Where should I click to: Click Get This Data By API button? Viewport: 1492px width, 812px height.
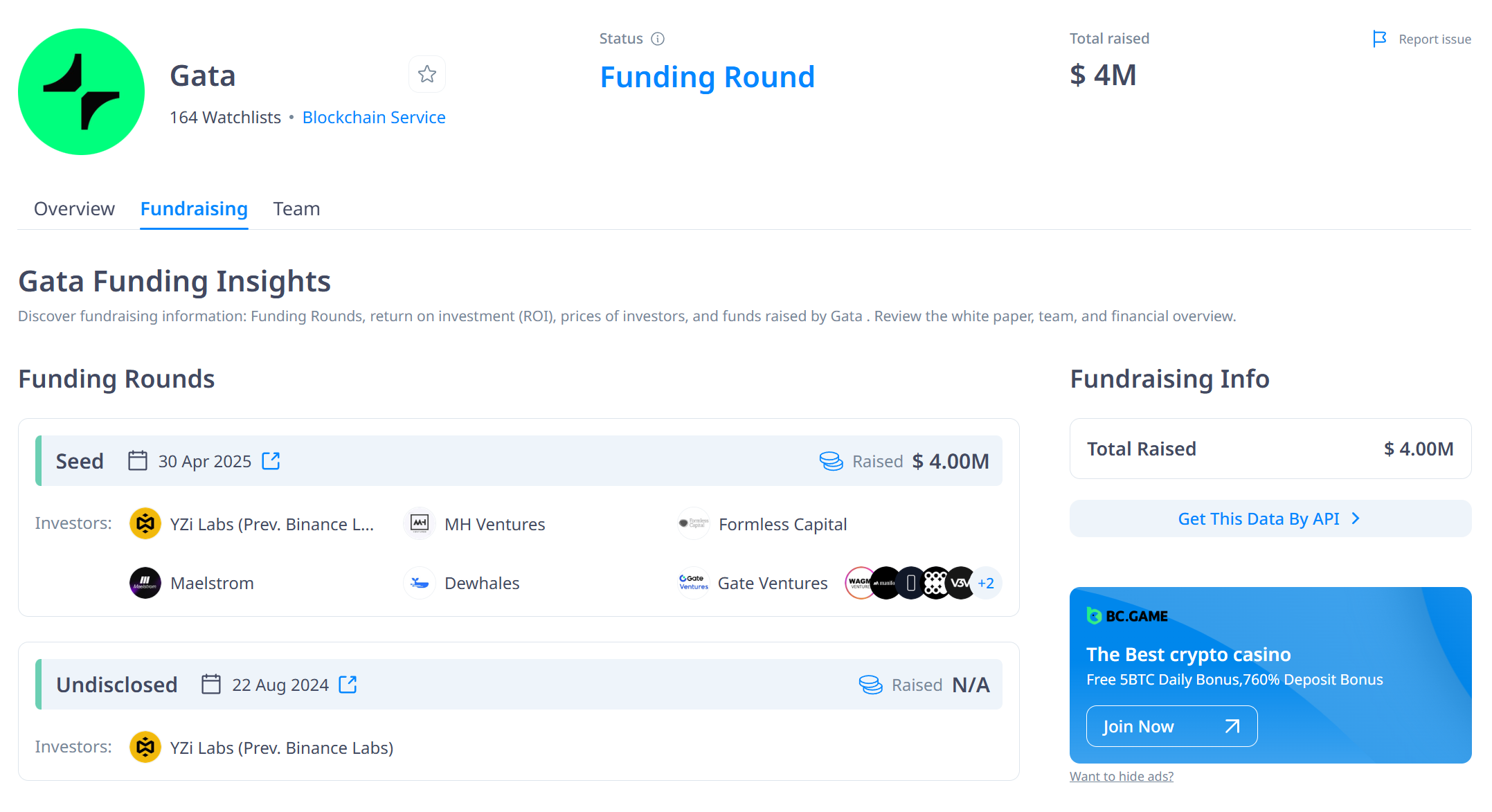(1270, 519)
